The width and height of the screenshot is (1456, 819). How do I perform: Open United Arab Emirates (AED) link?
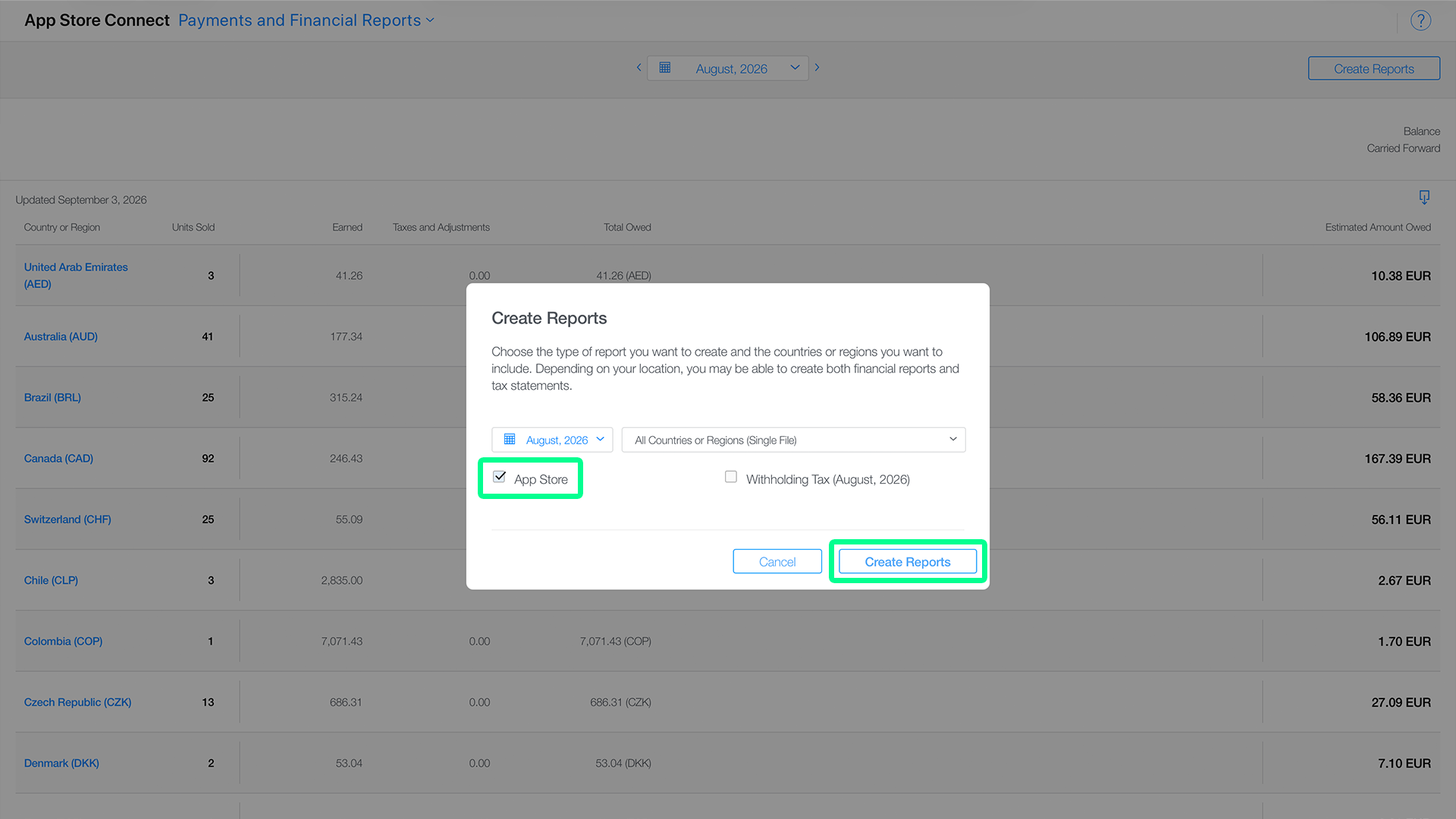click(76, 275)
